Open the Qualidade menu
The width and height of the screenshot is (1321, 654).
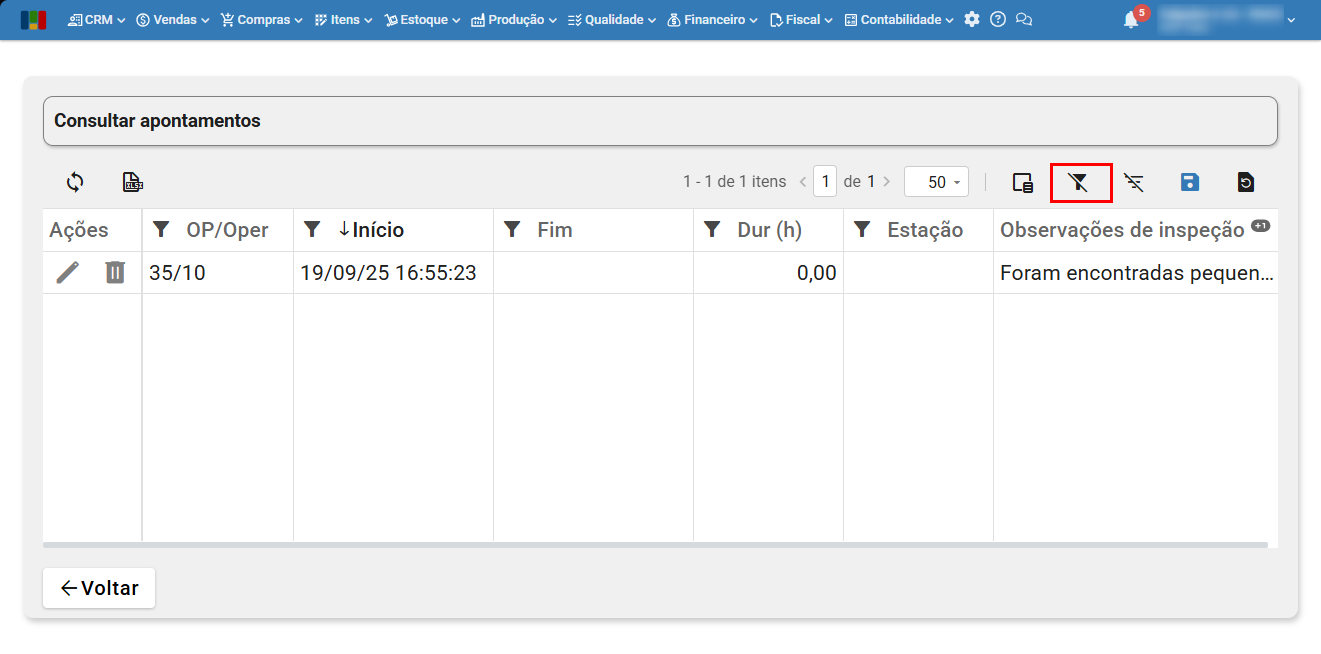coord(612,19)
